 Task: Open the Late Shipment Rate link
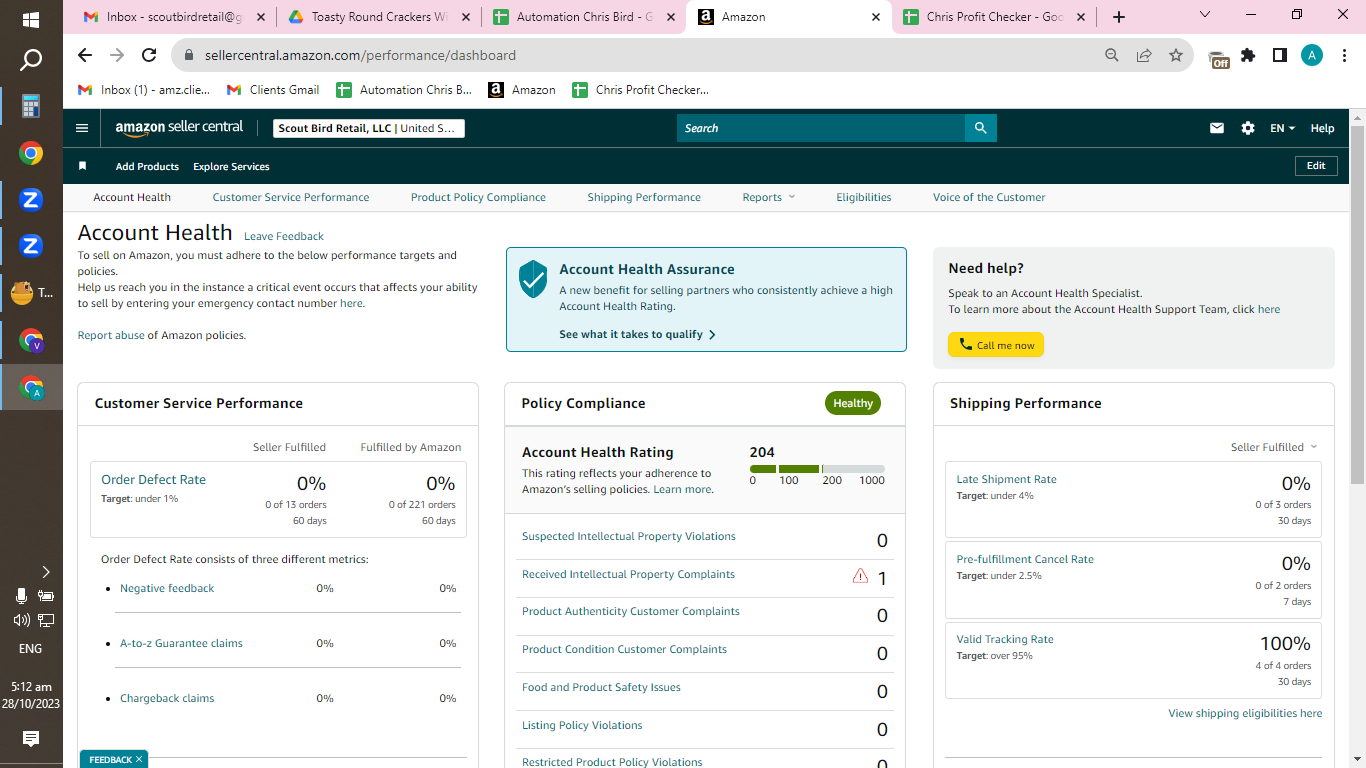(x=1006, y=479)
